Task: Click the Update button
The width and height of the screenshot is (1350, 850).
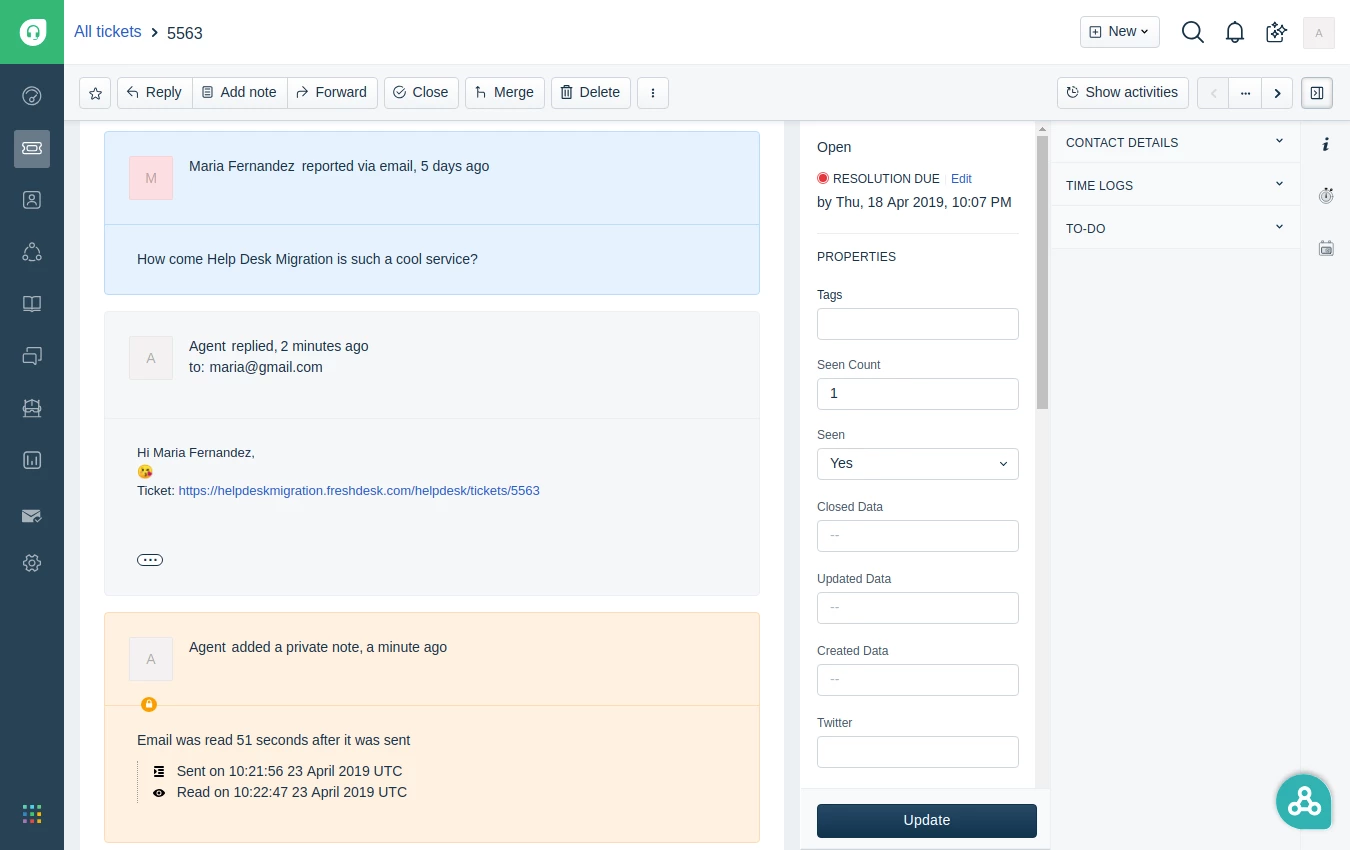Action: (927, 820)
